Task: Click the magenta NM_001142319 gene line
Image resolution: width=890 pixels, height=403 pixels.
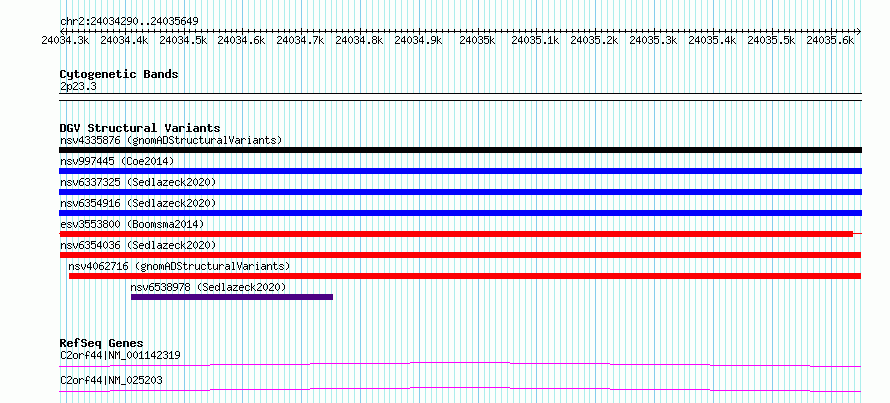Action: click(460, 364)
